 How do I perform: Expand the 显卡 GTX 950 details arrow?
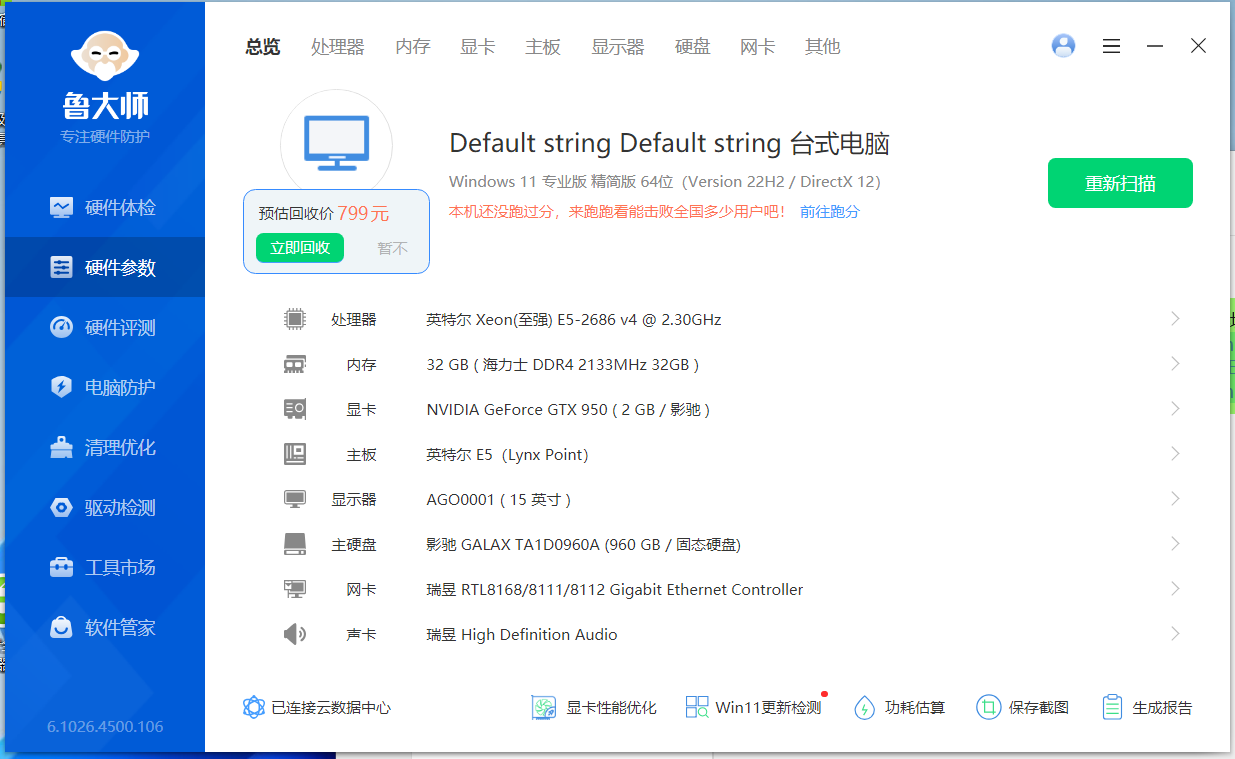1175,409
